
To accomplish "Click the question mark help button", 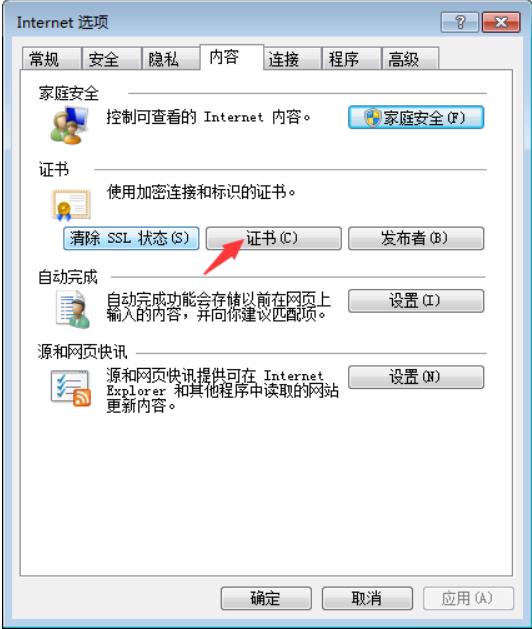I will [460, 22].
